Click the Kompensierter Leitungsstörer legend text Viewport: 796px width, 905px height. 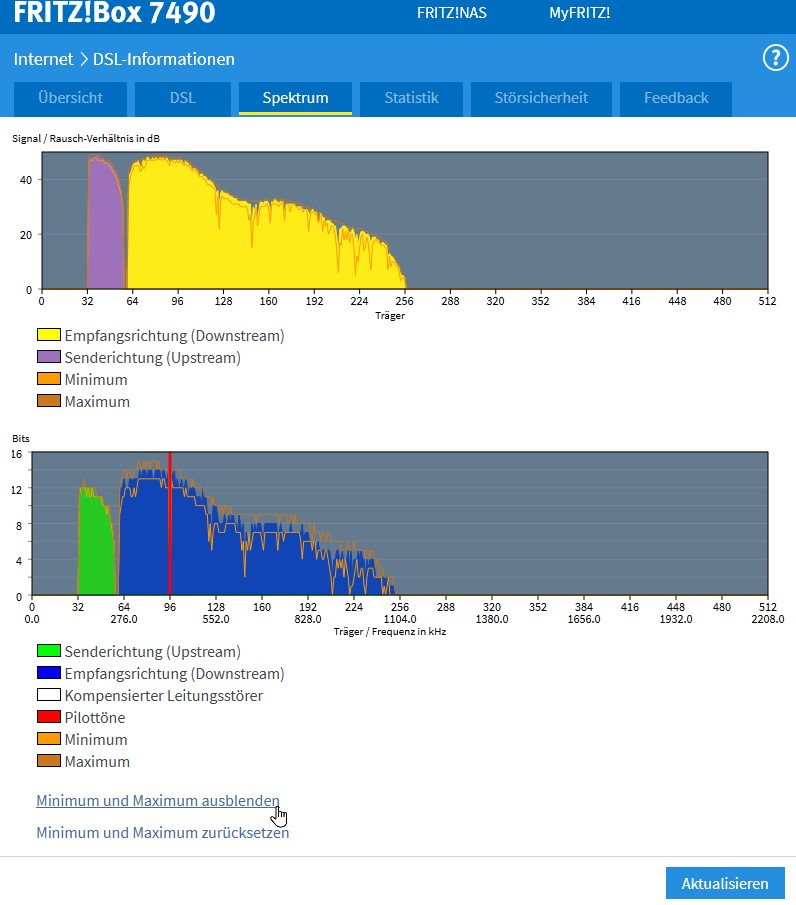pos(164,695)
